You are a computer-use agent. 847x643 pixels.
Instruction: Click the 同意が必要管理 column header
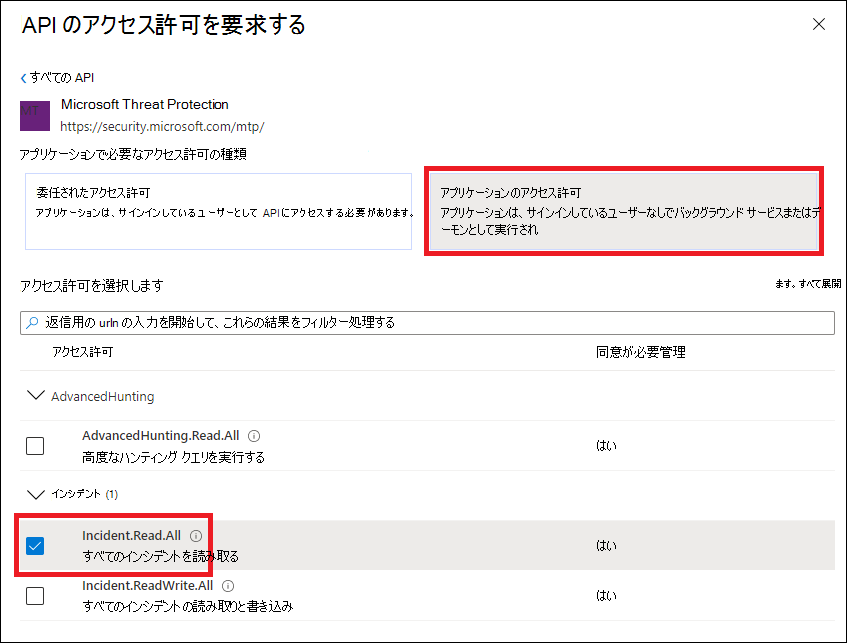click(x=640, y=352)
